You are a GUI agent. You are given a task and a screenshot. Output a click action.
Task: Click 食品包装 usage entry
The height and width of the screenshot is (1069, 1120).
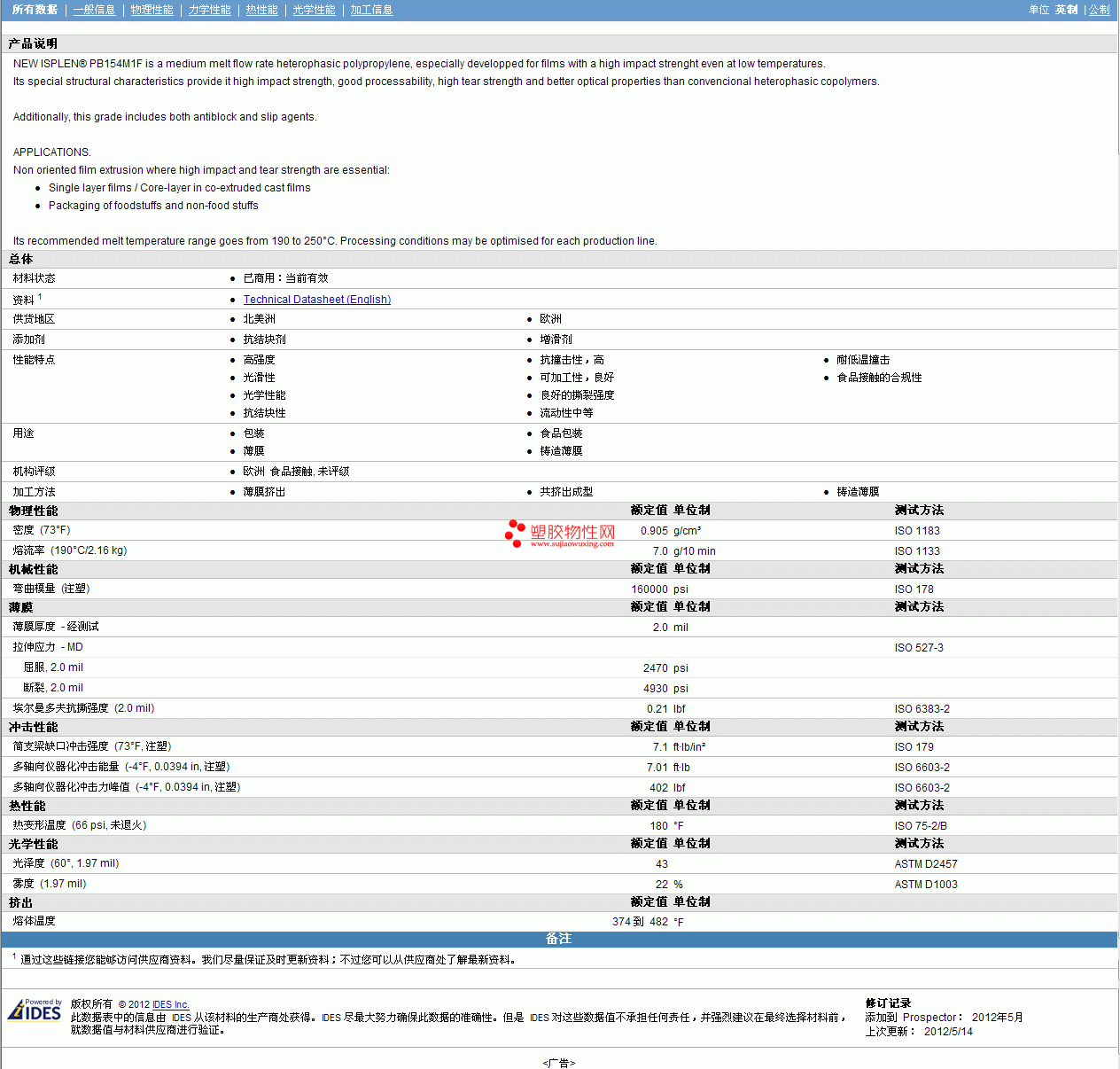click(562, 433)
